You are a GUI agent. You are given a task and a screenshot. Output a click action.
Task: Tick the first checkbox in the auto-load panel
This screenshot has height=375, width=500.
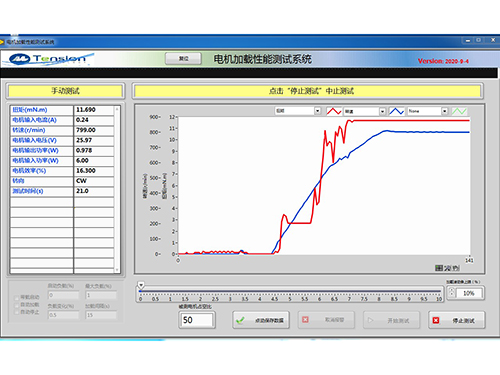tap(16, 298)
